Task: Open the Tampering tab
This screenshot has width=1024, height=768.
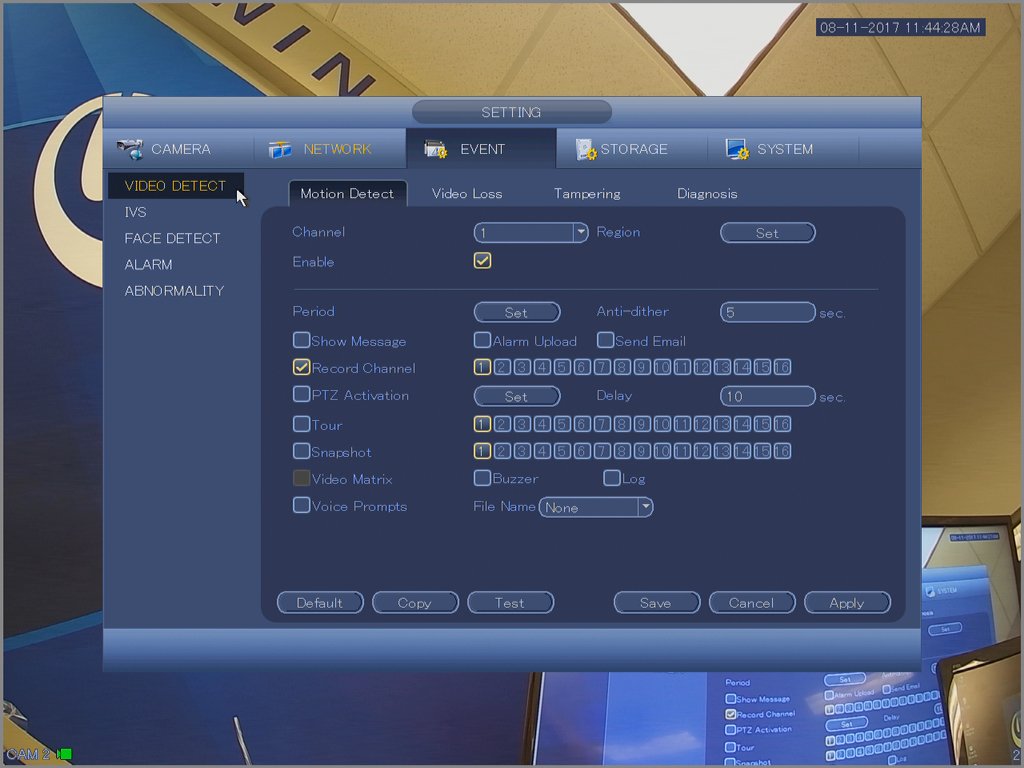Action: [x=587, y=194]
